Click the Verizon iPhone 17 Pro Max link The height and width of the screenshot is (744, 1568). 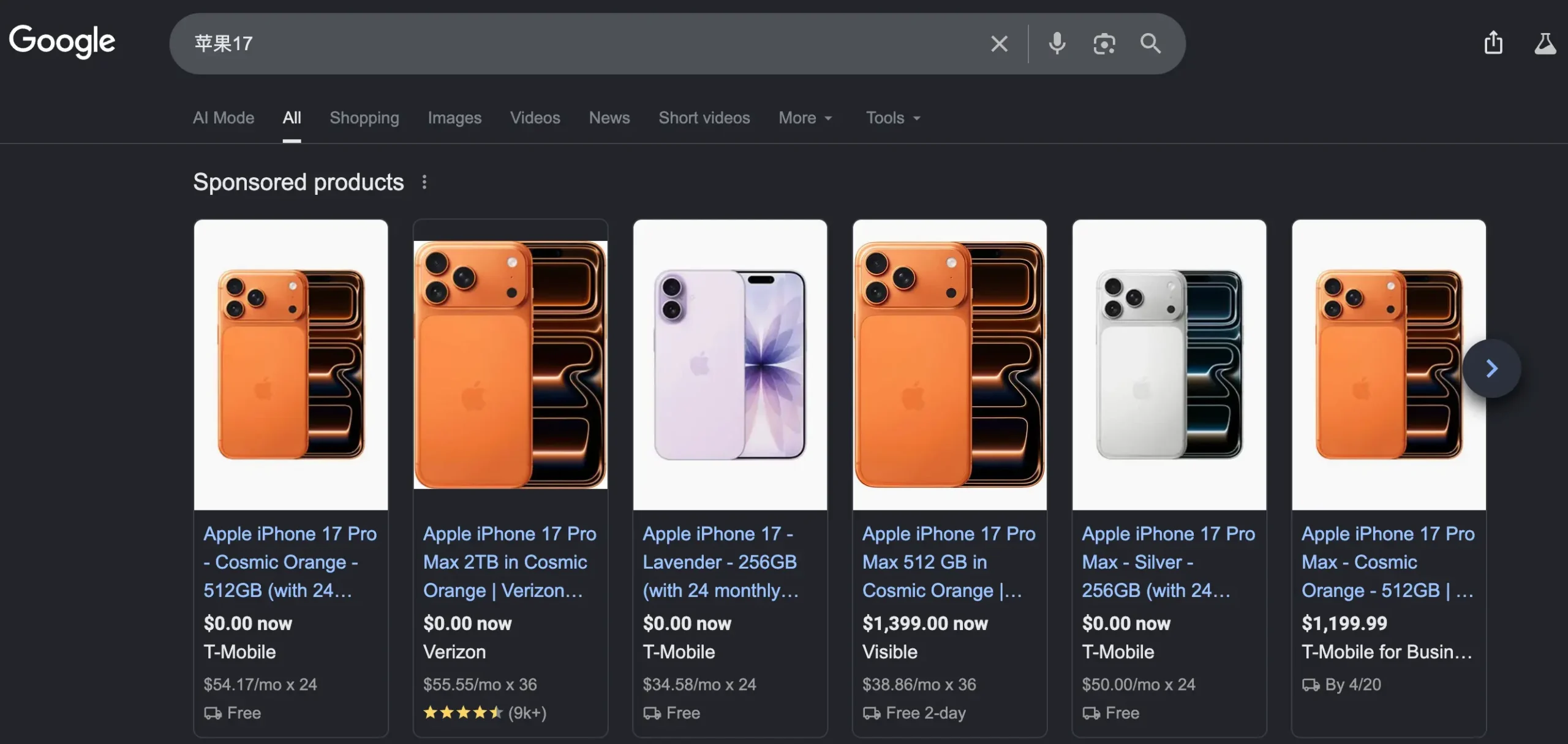tap(510, 561)
